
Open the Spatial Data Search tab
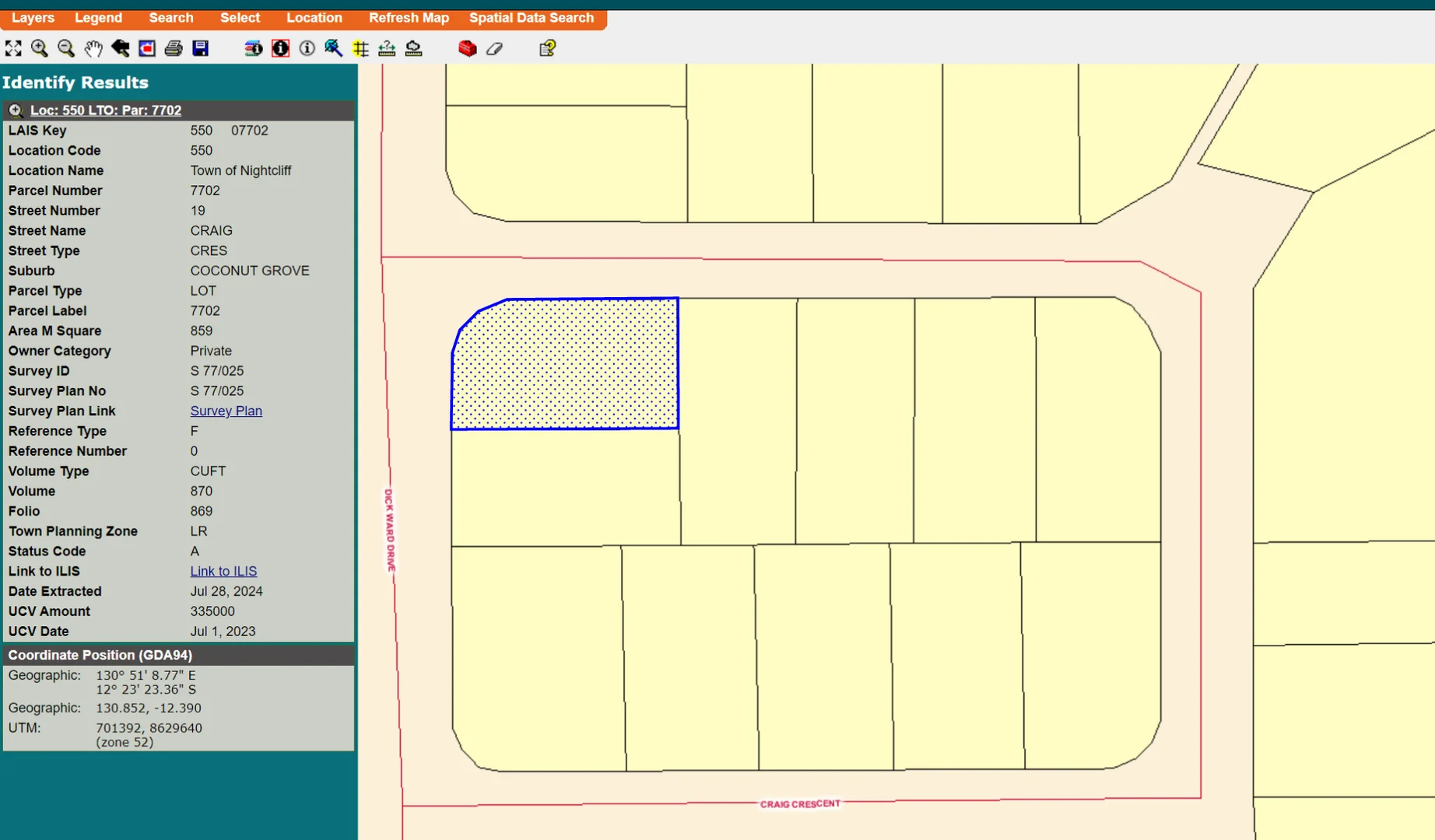tap(531, 17)
